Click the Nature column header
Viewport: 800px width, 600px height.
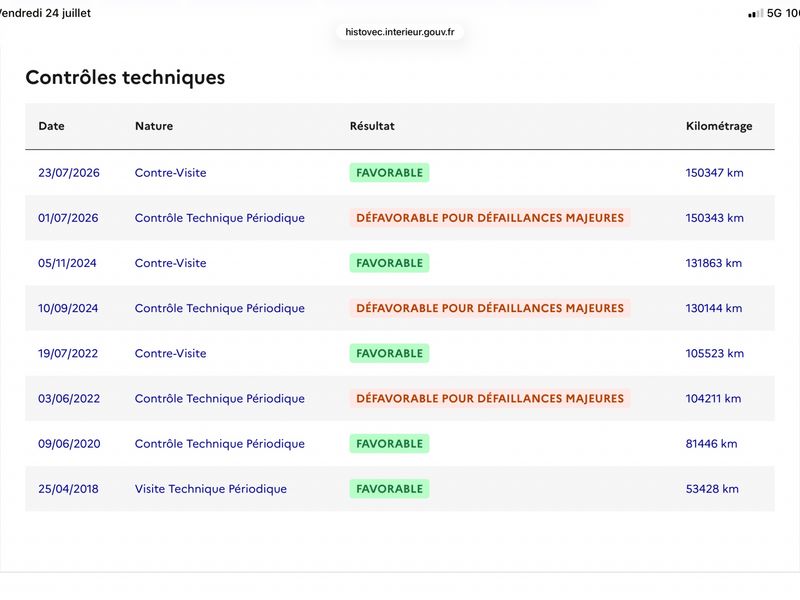click(154, 126)
